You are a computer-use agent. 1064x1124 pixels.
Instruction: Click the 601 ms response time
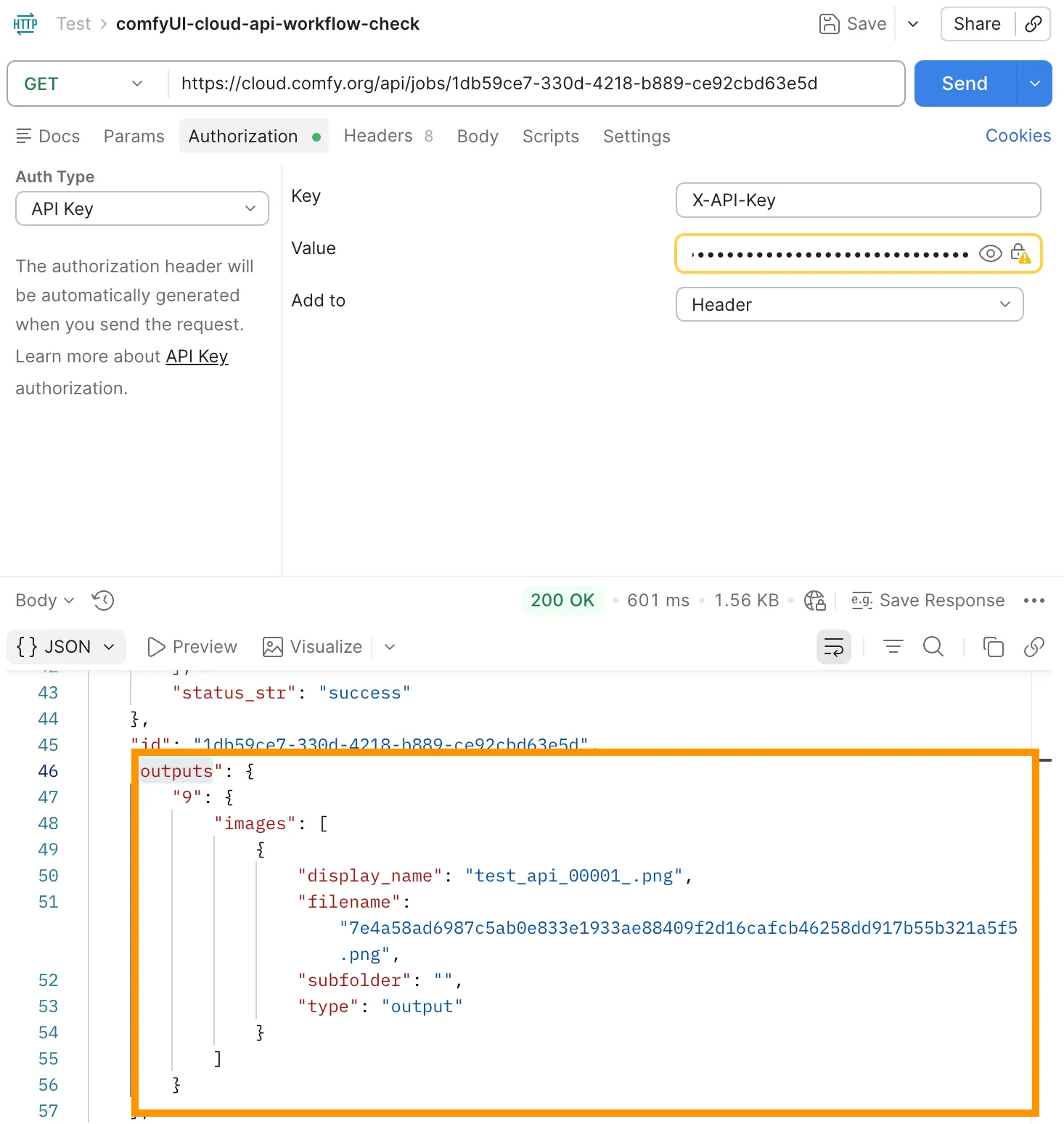(x=658, y=600)
